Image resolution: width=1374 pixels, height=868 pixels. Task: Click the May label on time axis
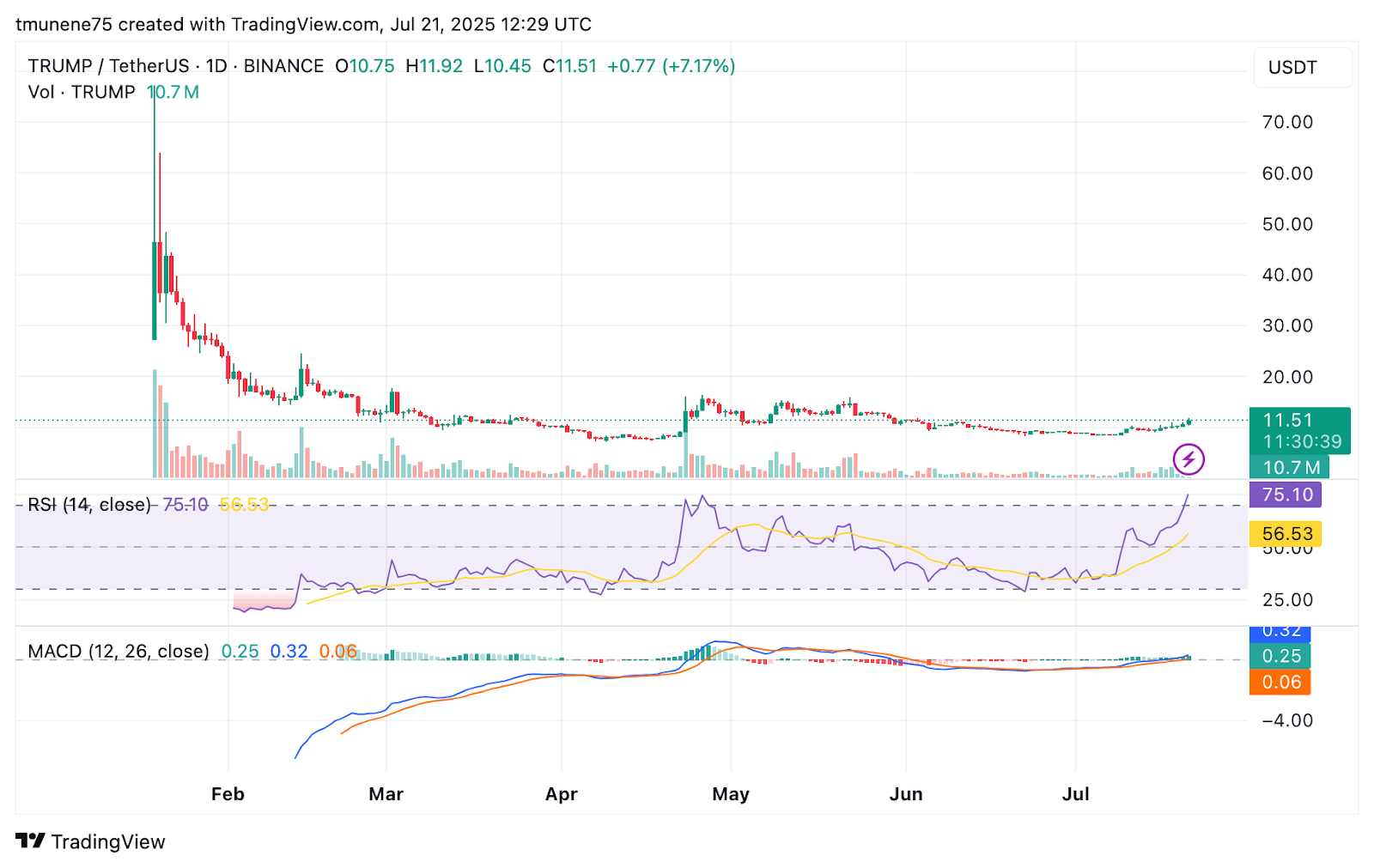731,794
